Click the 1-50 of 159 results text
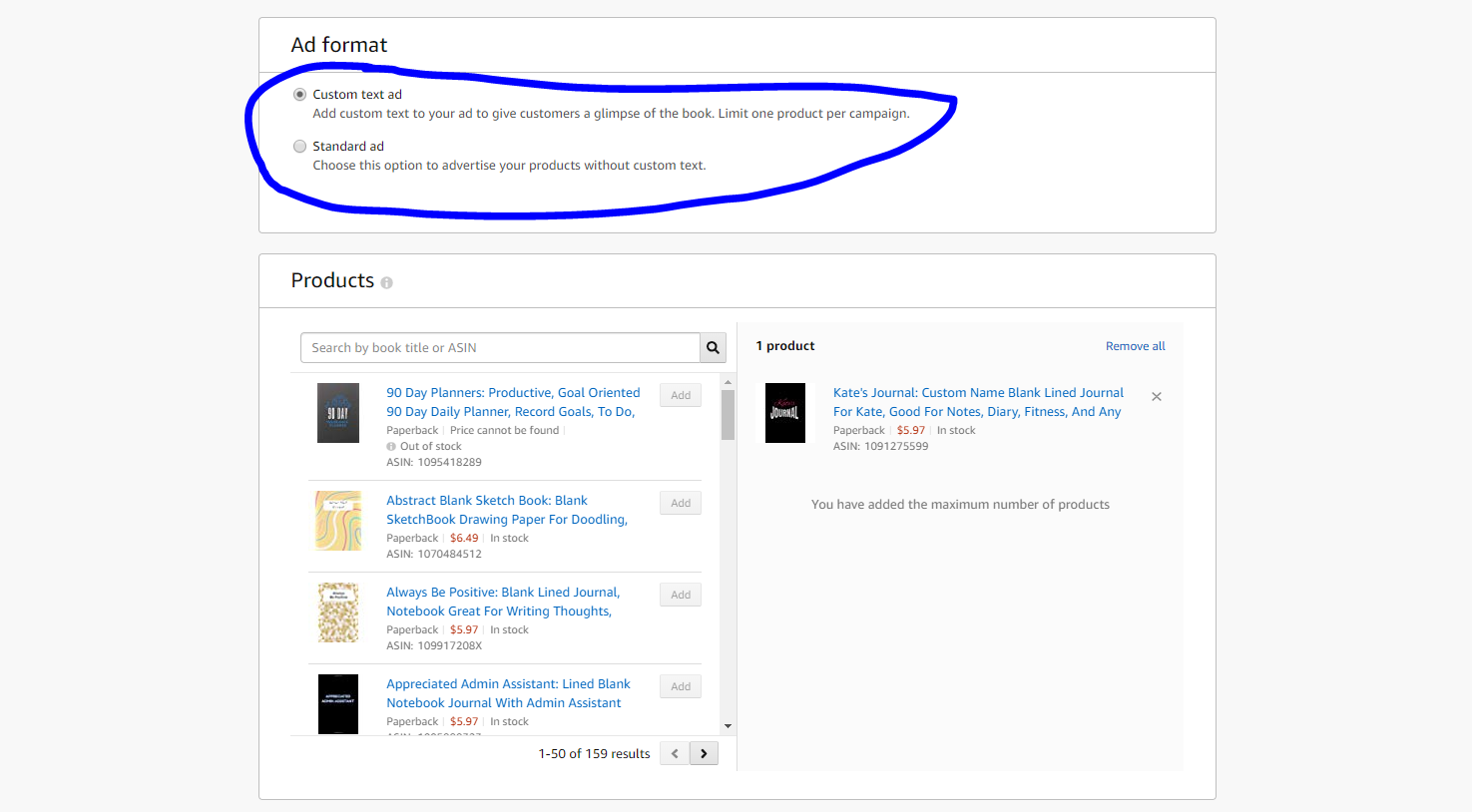 point(594,754)
